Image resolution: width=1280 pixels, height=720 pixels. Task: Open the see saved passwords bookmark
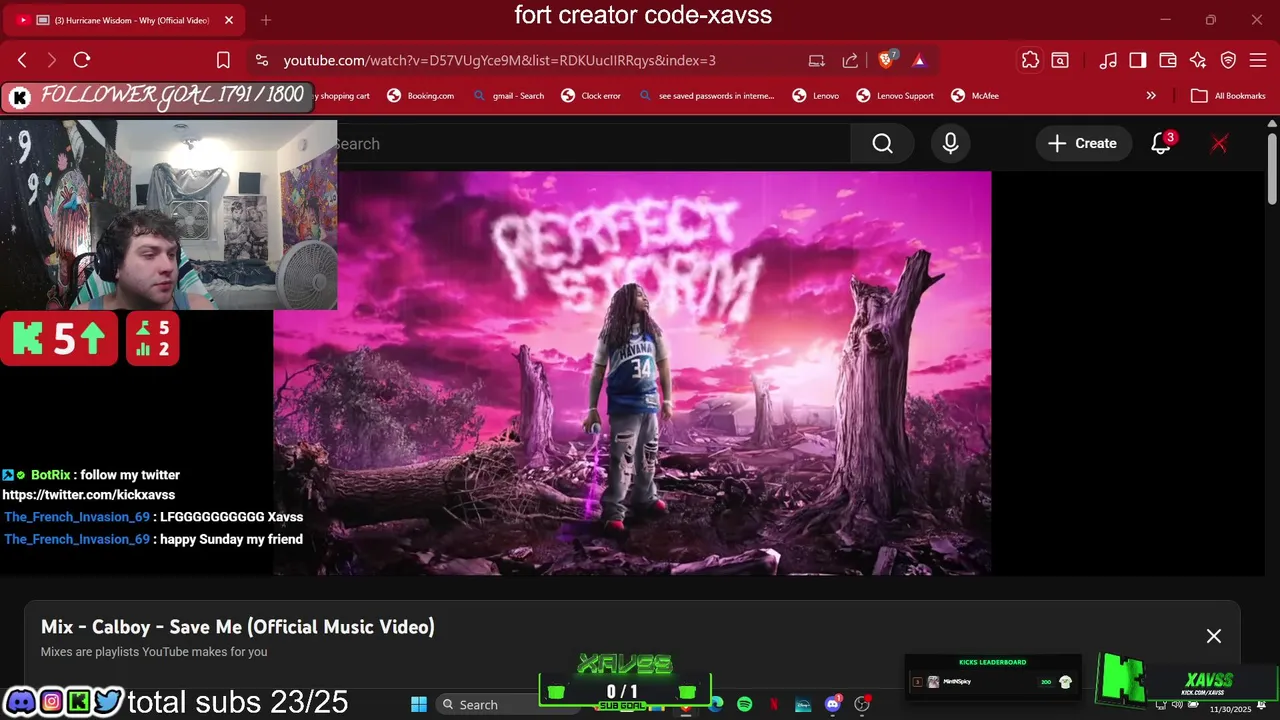point(708,96)
